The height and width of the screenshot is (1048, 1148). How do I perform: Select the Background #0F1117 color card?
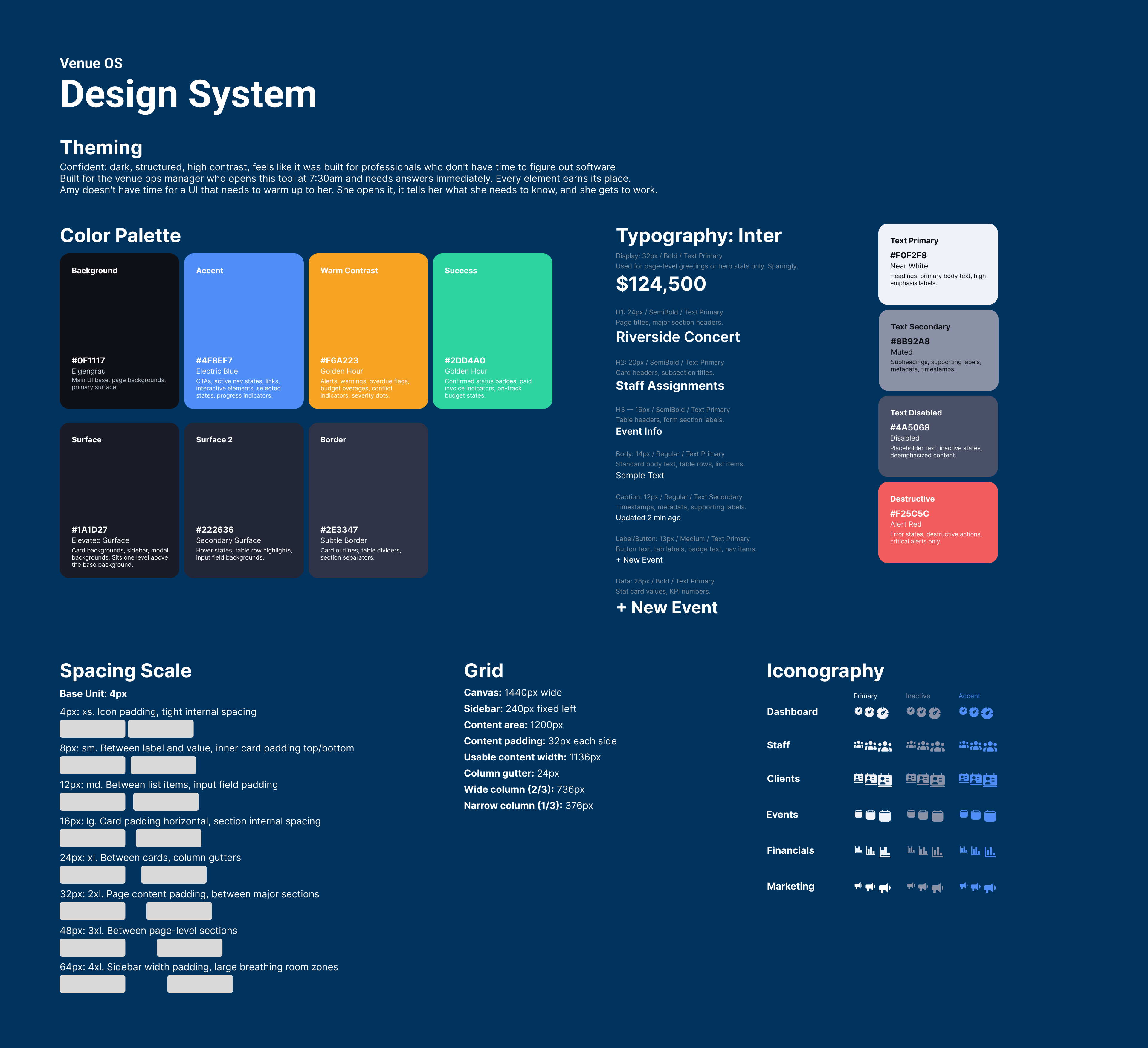120,331
